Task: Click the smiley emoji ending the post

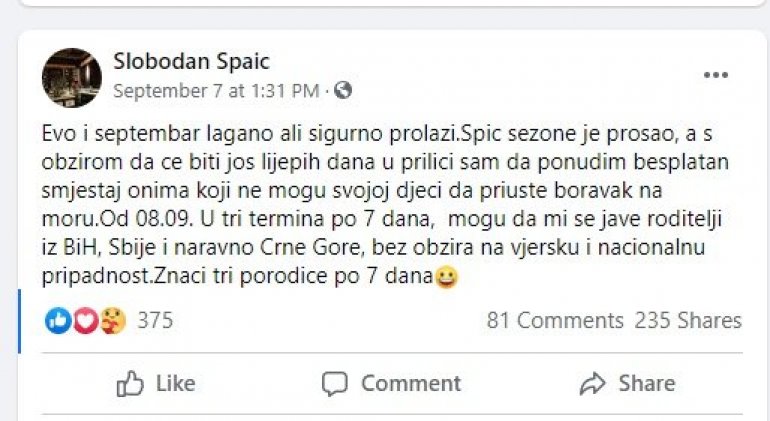Action: point(447,279)
